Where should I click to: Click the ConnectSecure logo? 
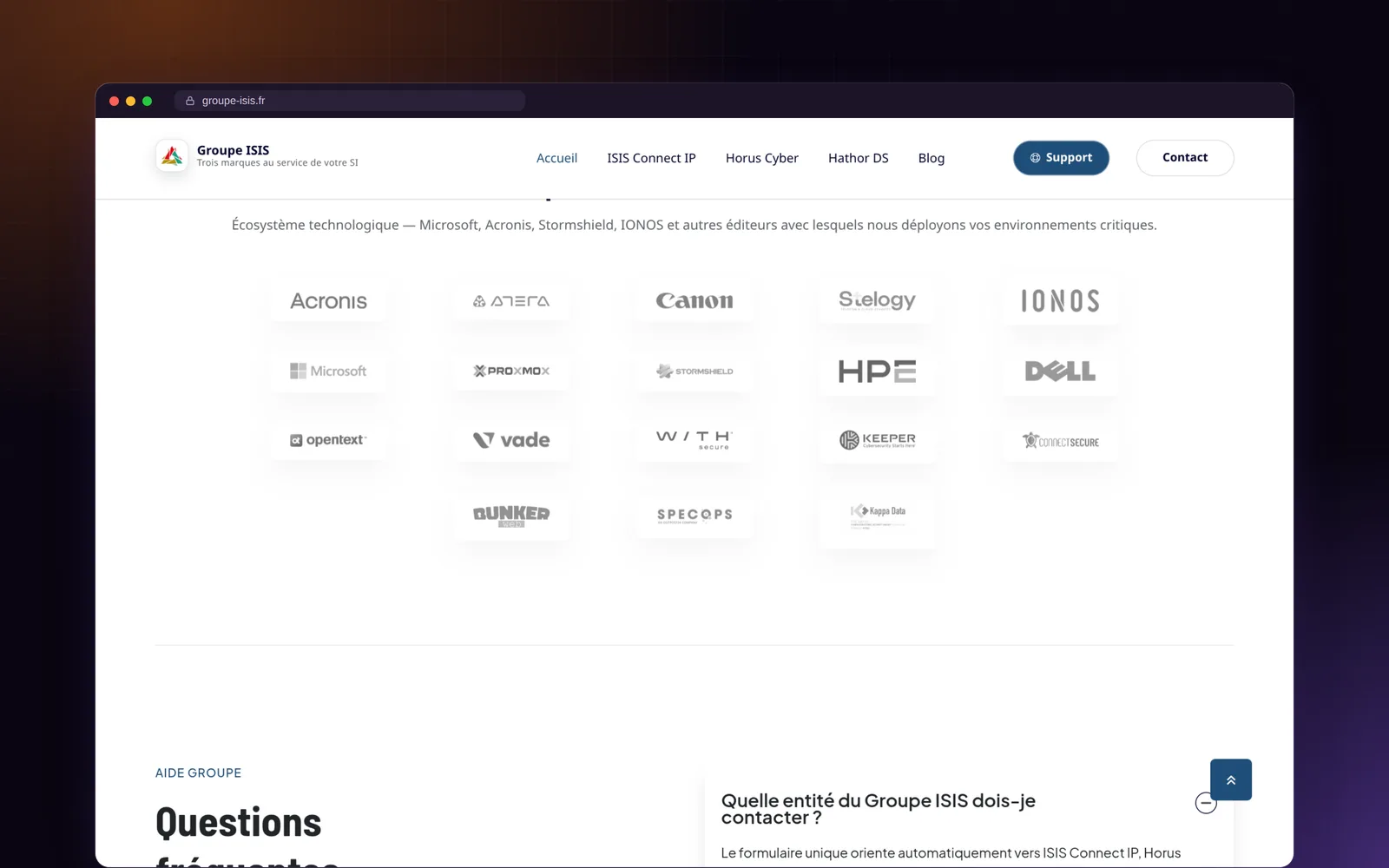pyautogui.click(x=1060, y=440)
